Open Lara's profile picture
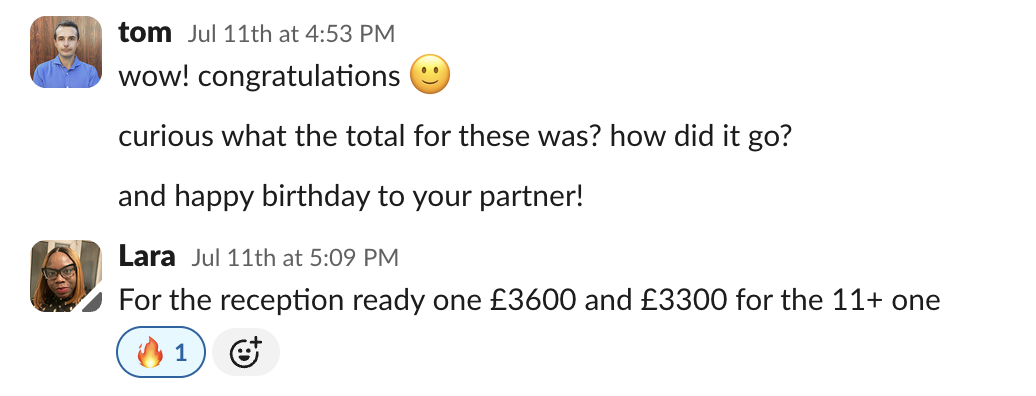1036x396 pixels. [66, 276]
